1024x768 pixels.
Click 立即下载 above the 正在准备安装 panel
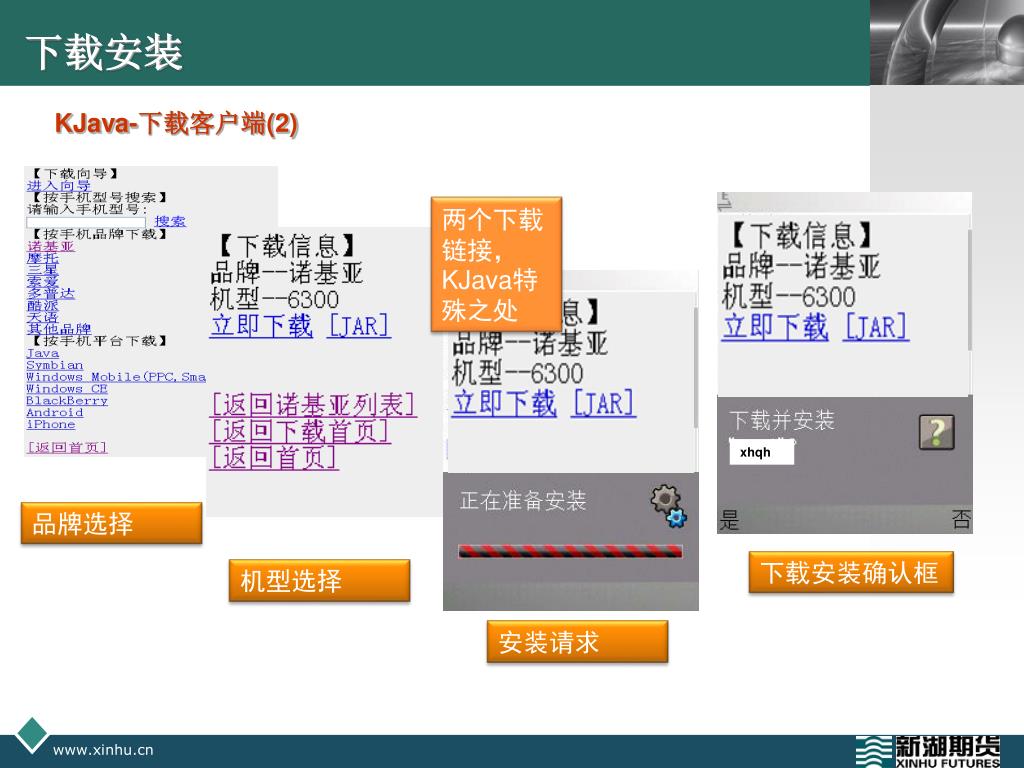(x=505, y=403)
